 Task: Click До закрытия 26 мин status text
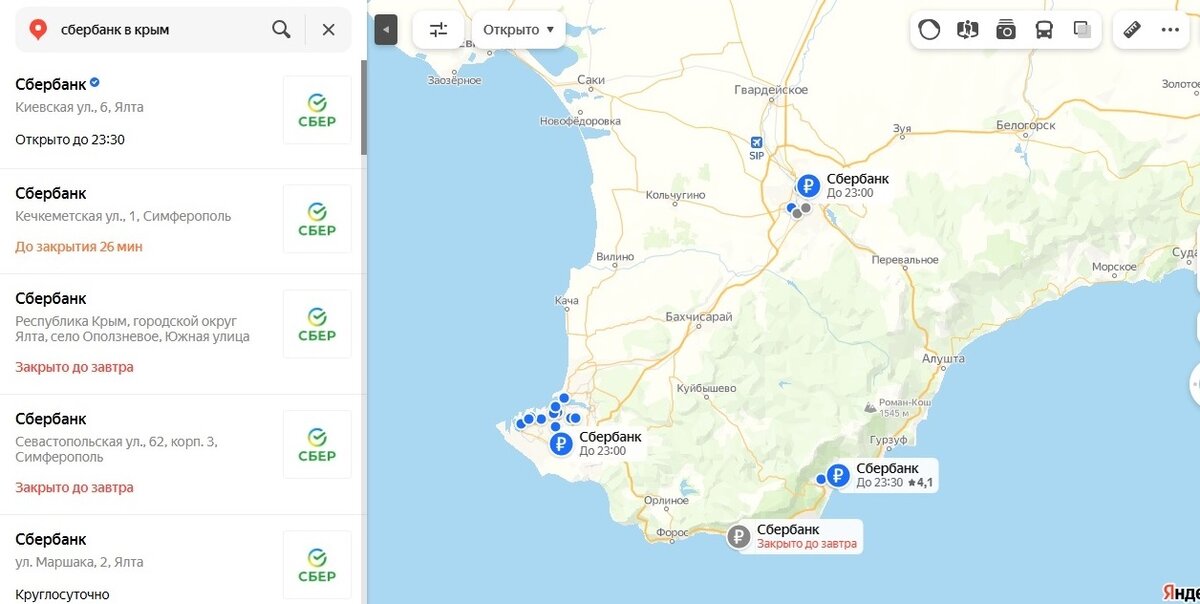[79, 246]
